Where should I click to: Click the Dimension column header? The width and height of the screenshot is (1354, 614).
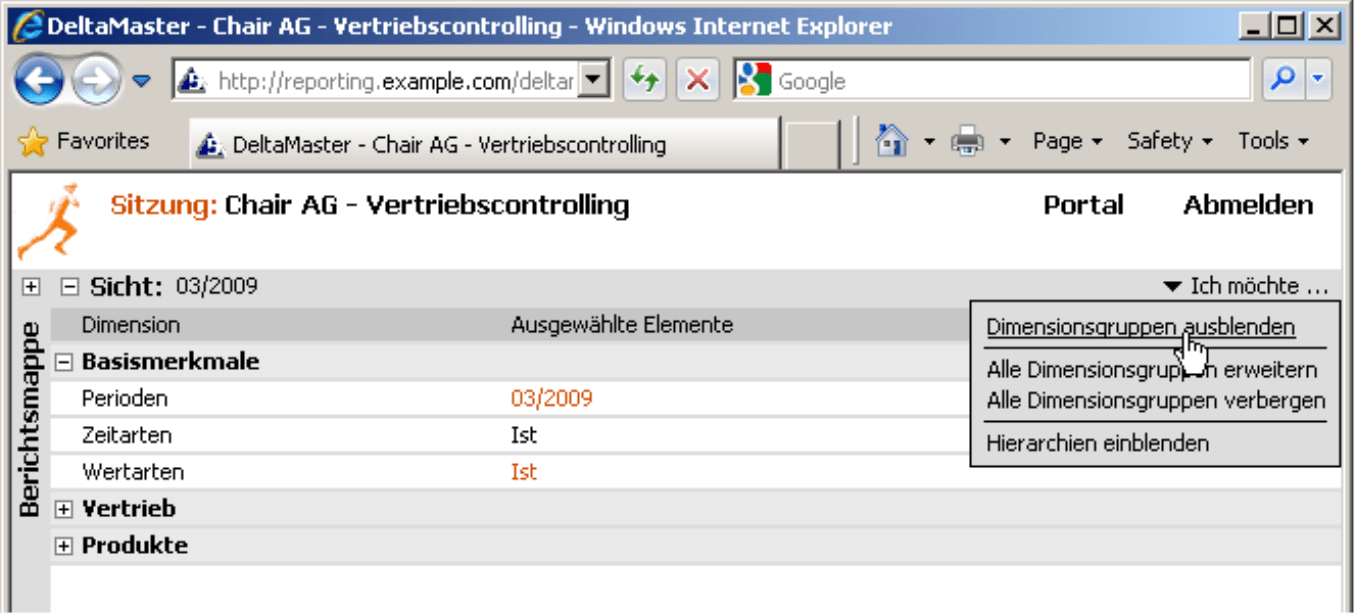131,325
